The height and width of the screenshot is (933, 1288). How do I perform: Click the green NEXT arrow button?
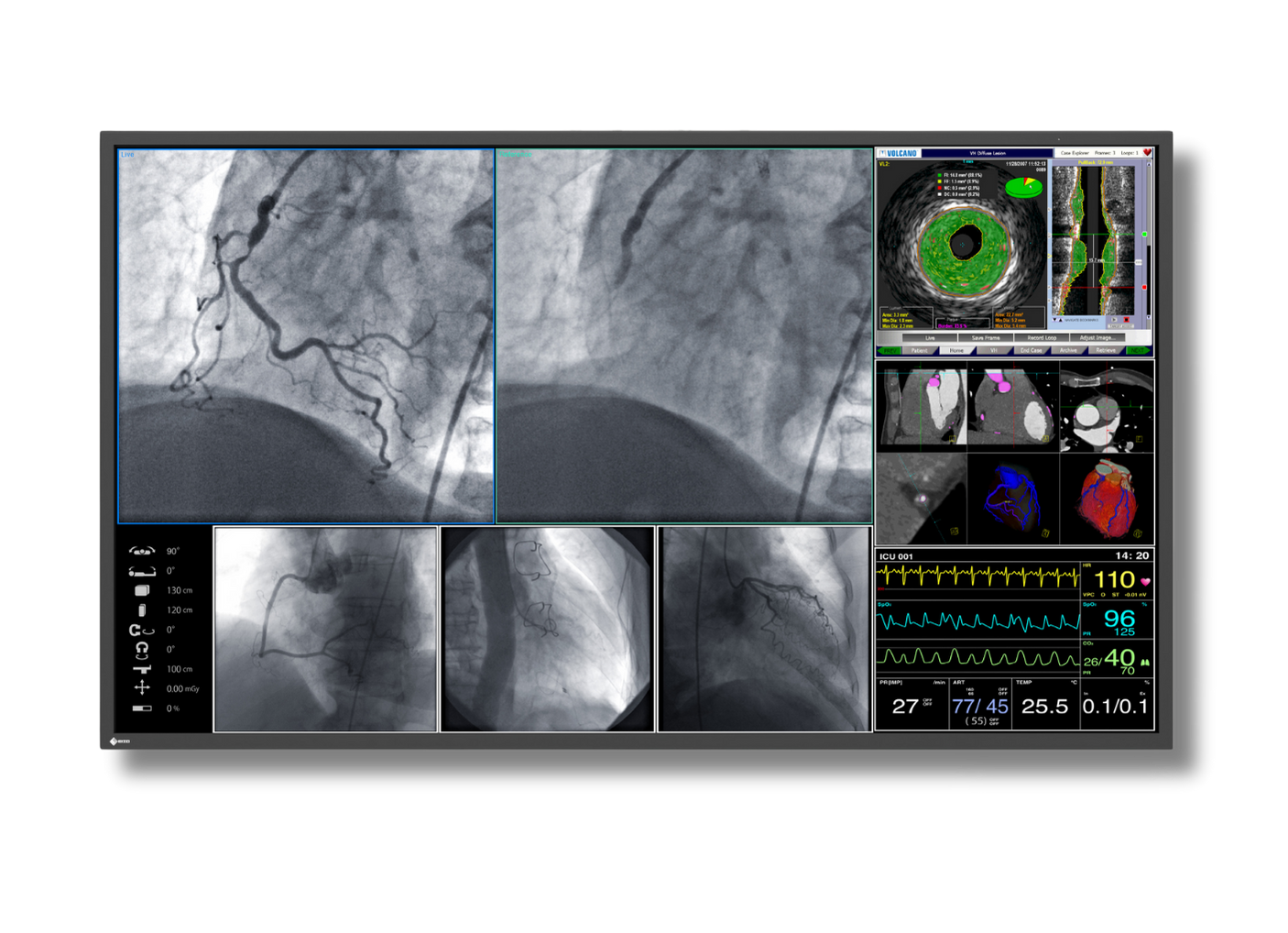[x=1137, y=350]
